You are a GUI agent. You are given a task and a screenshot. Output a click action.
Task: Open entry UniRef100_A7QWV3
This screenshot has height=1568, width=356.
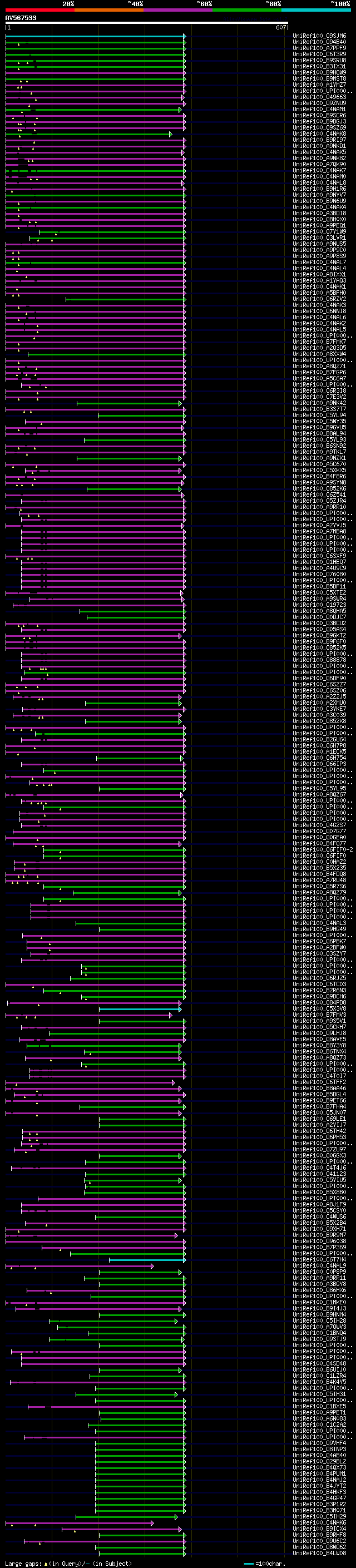(319, 1327)
